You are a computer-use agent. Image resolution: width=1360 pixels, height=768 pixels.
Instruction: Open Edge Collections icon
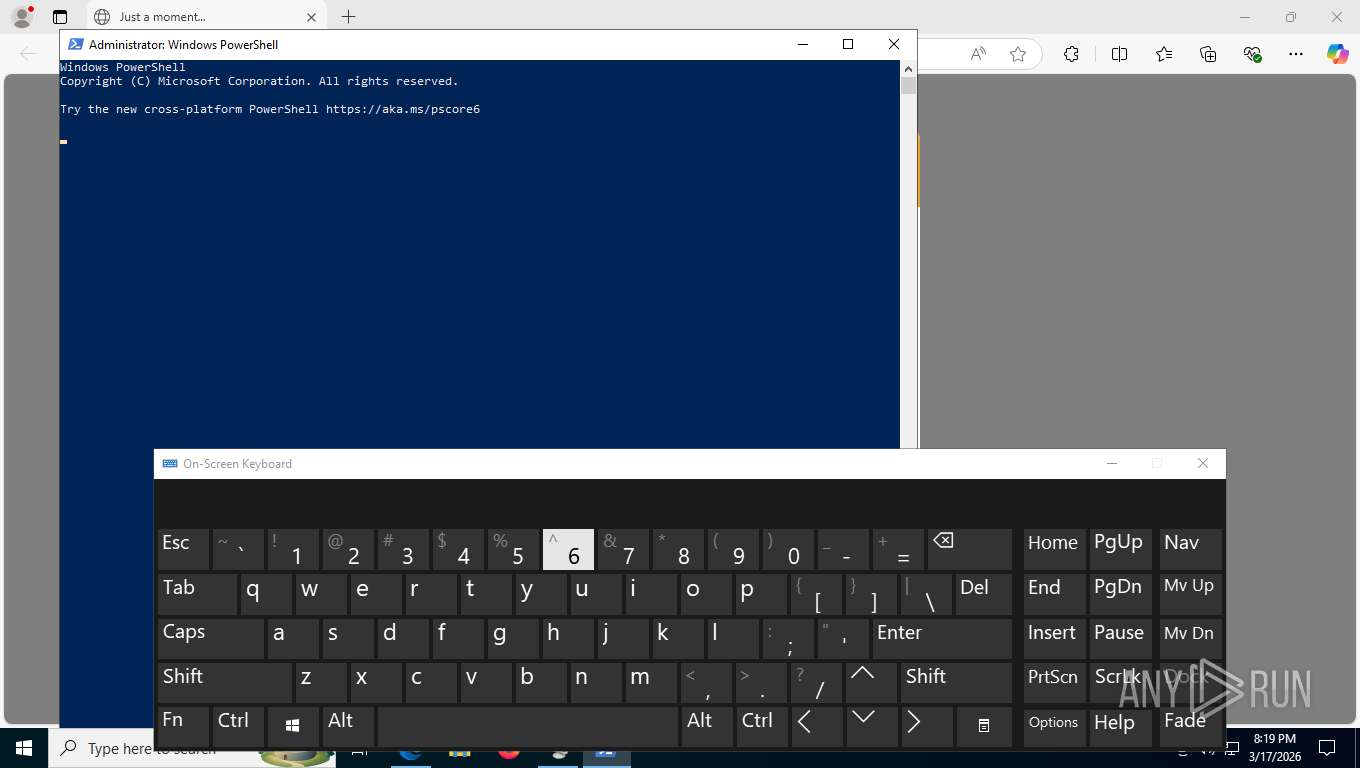click(1208, 54)
